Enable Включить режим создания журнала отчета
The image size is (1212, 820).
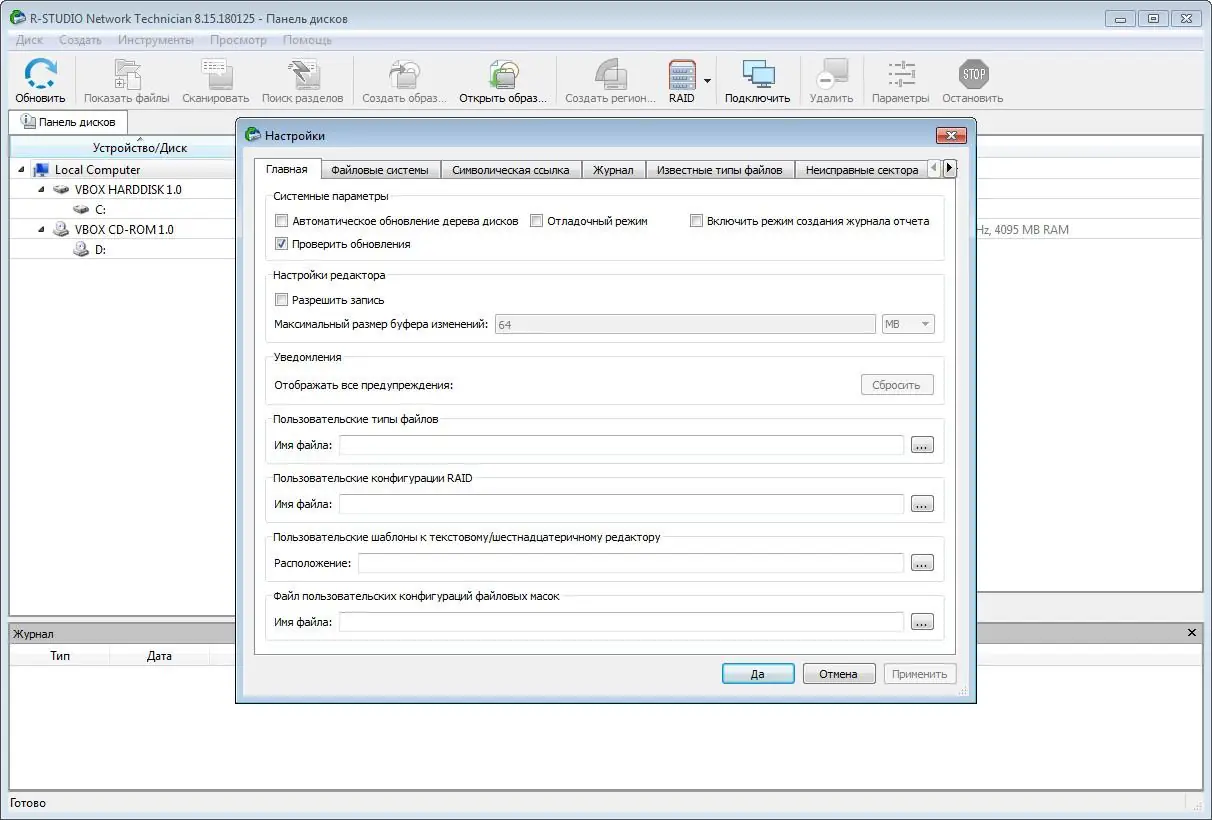point(696,221)
